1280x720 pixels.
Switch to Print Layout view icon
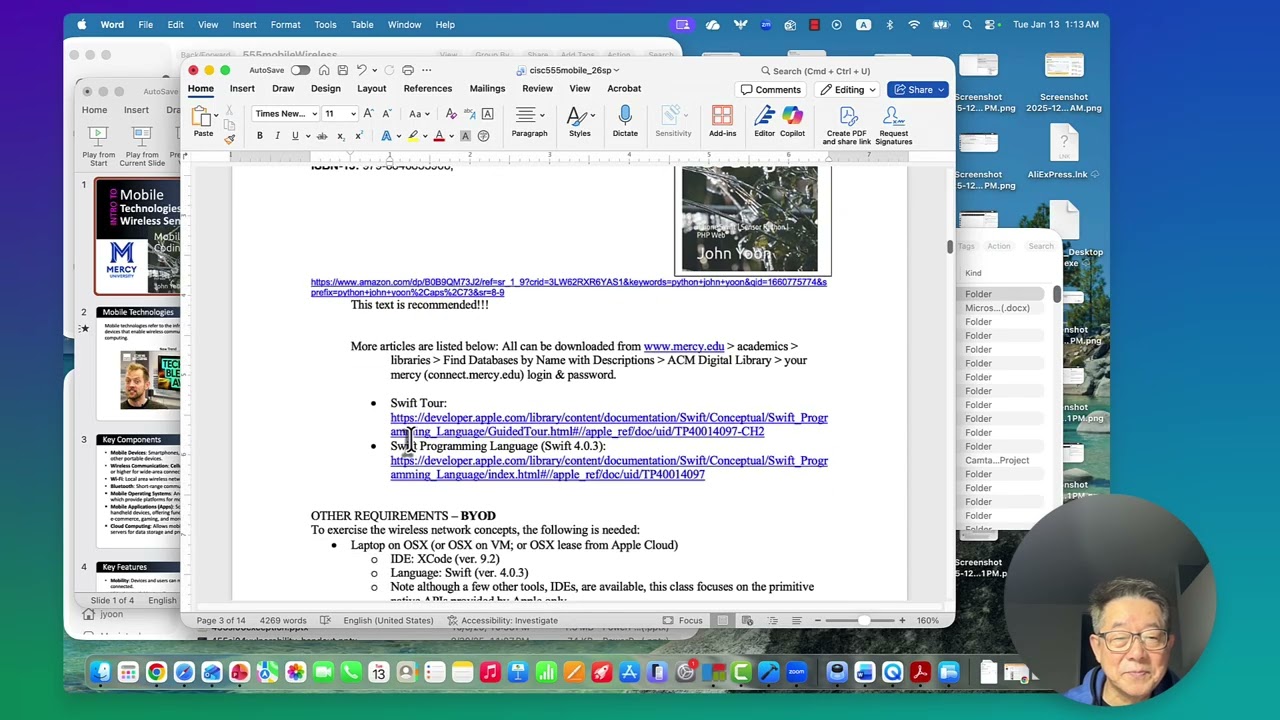[723, 620]
